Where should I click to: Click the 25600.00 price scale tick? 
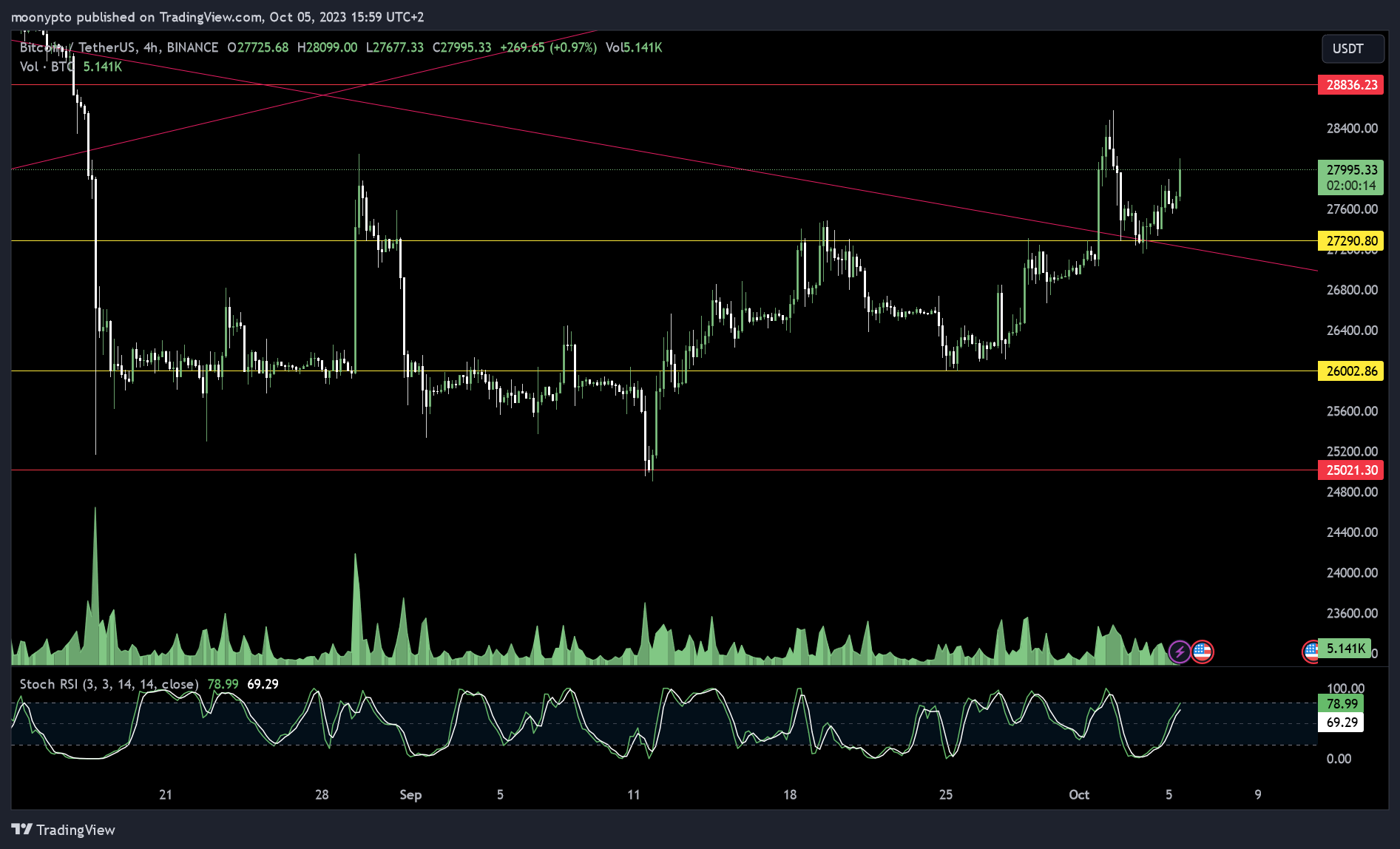click(1352, 411)
